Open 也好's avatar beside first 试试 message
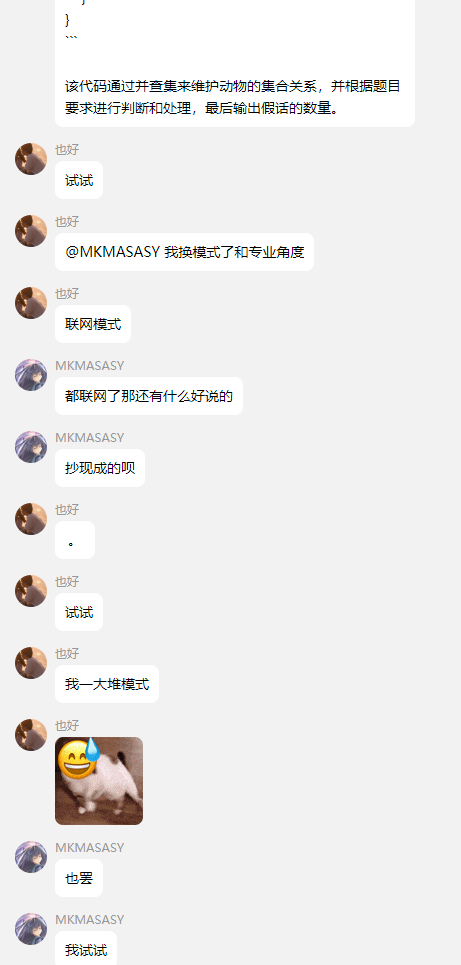Screen dimensions: 461x965 pyautogui.click(x=31, y=159)
